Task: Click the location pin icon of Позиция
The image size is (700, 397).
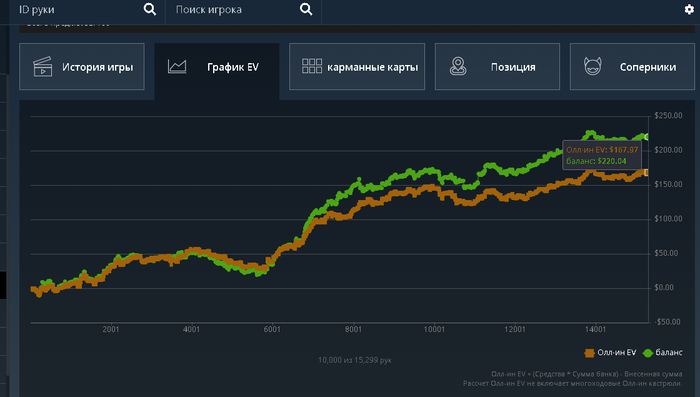Action: (x=458, y=66)
